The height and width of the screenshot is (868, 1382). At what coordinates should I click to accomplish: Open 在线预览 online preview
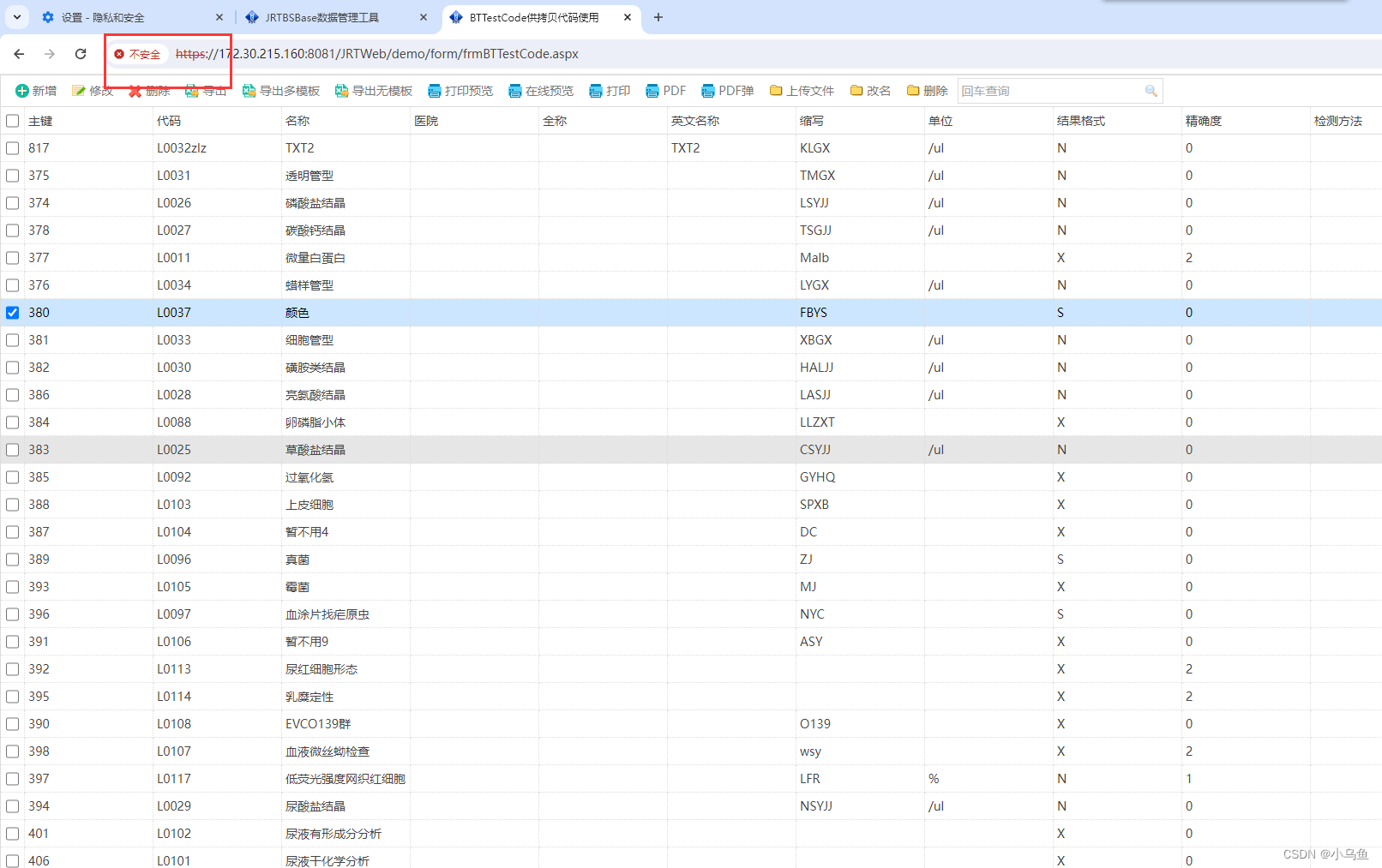pos(541,91)
